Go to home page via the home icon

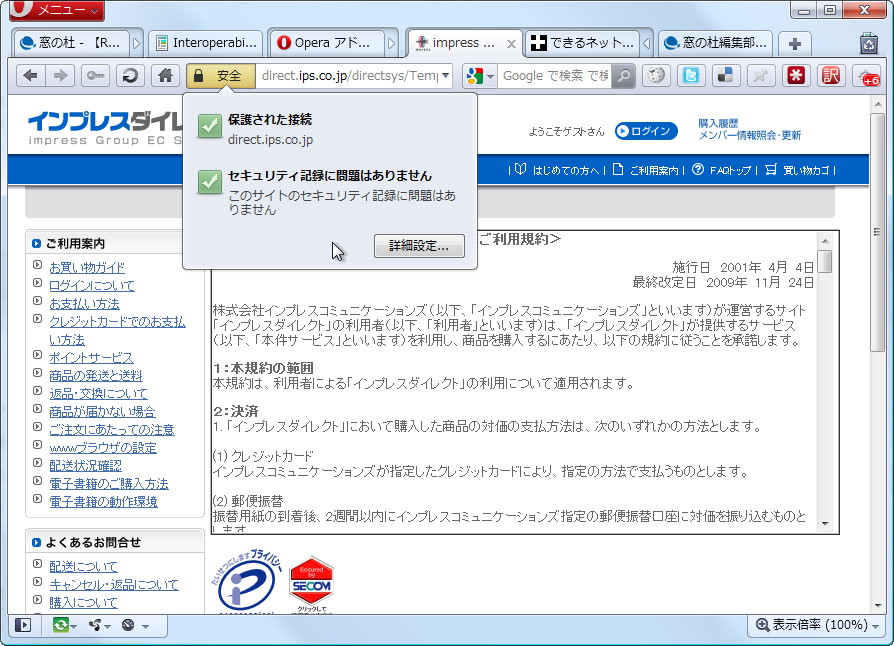click(164, 76)
